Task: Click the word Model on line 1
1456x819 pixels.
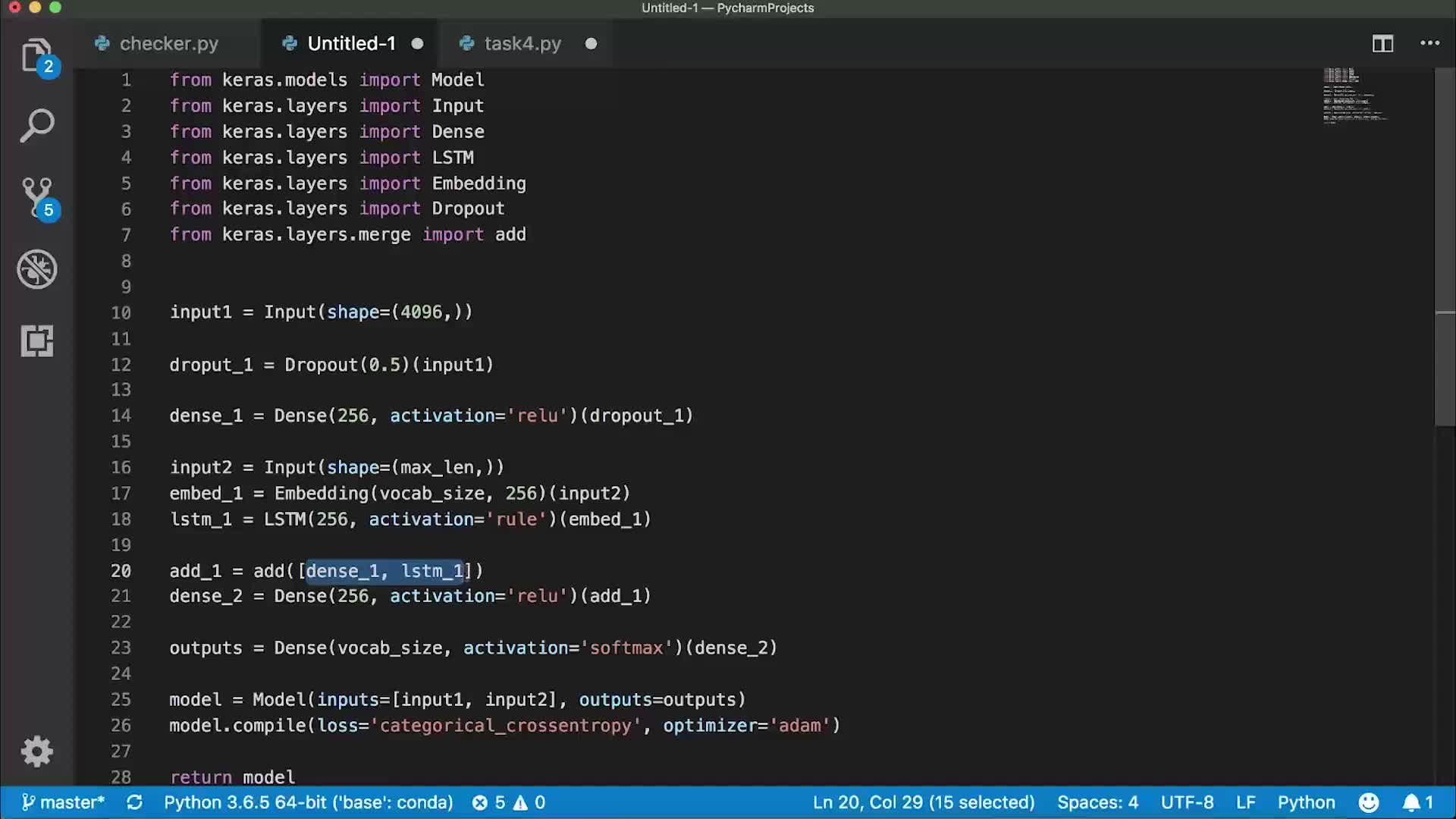Action: point(457,80)
